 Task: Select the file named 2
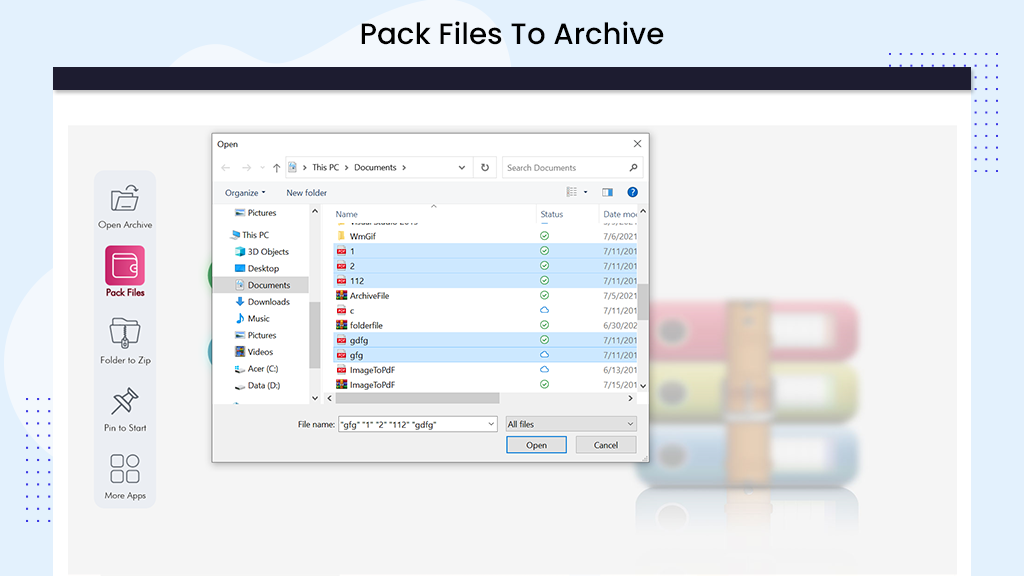click(486, 266)
